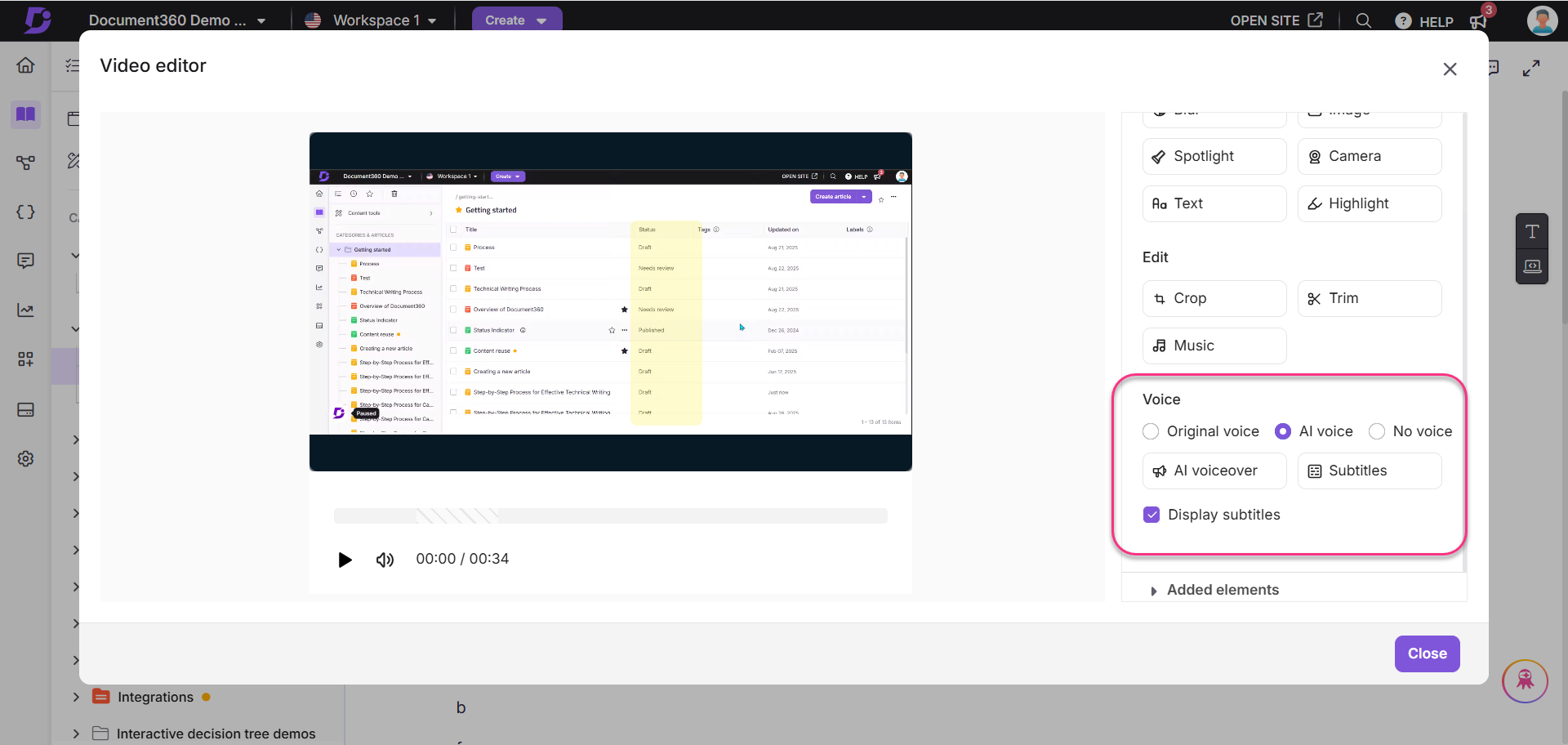The image size is (1568, 745).
Task: Select the Text element tool
Action: pos(1214,203)
